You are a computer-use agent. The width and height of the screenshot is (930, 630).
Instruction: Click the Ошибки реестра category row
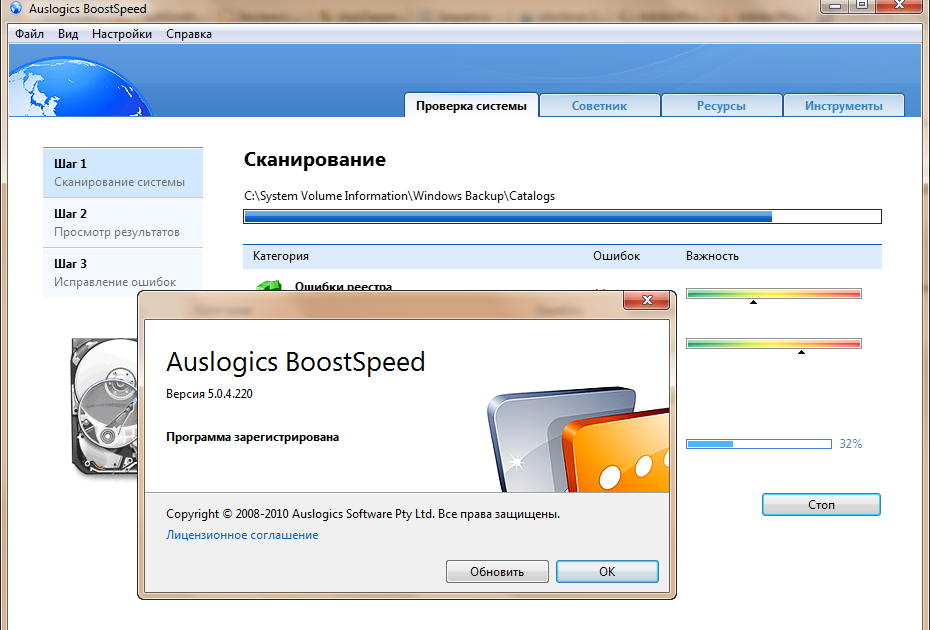point(343,286)
